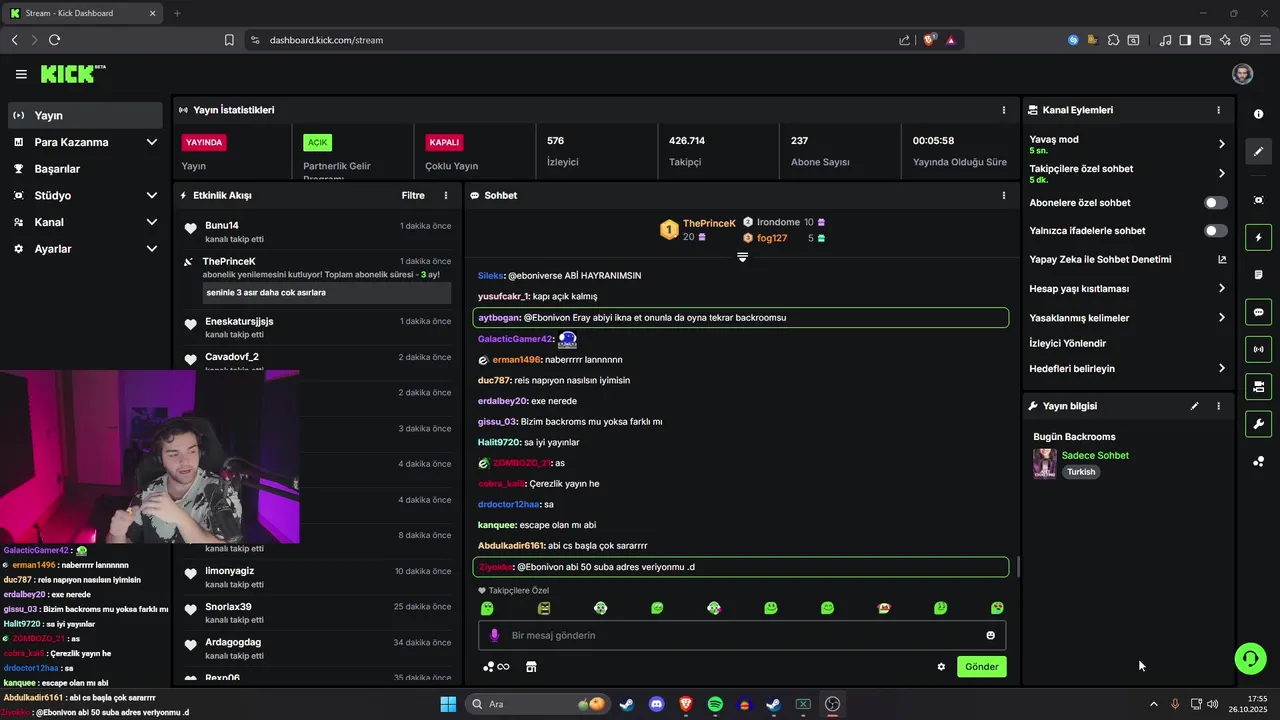
Task: Click the lightning bolt icon in the right rail
Action: click(1258, 238)
